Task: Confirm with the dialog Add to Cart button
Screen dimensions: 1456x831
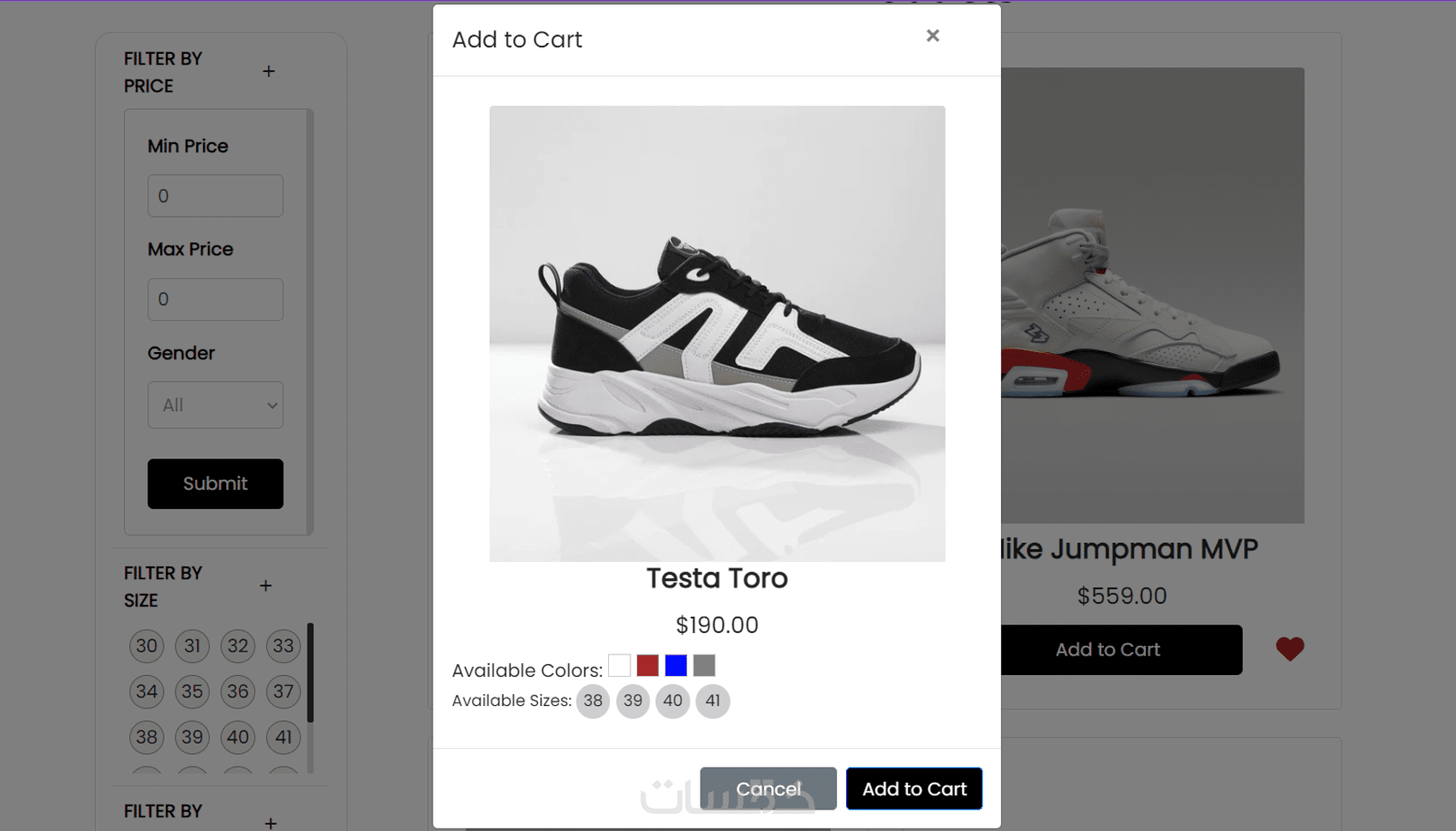Action: click(914, 789)
